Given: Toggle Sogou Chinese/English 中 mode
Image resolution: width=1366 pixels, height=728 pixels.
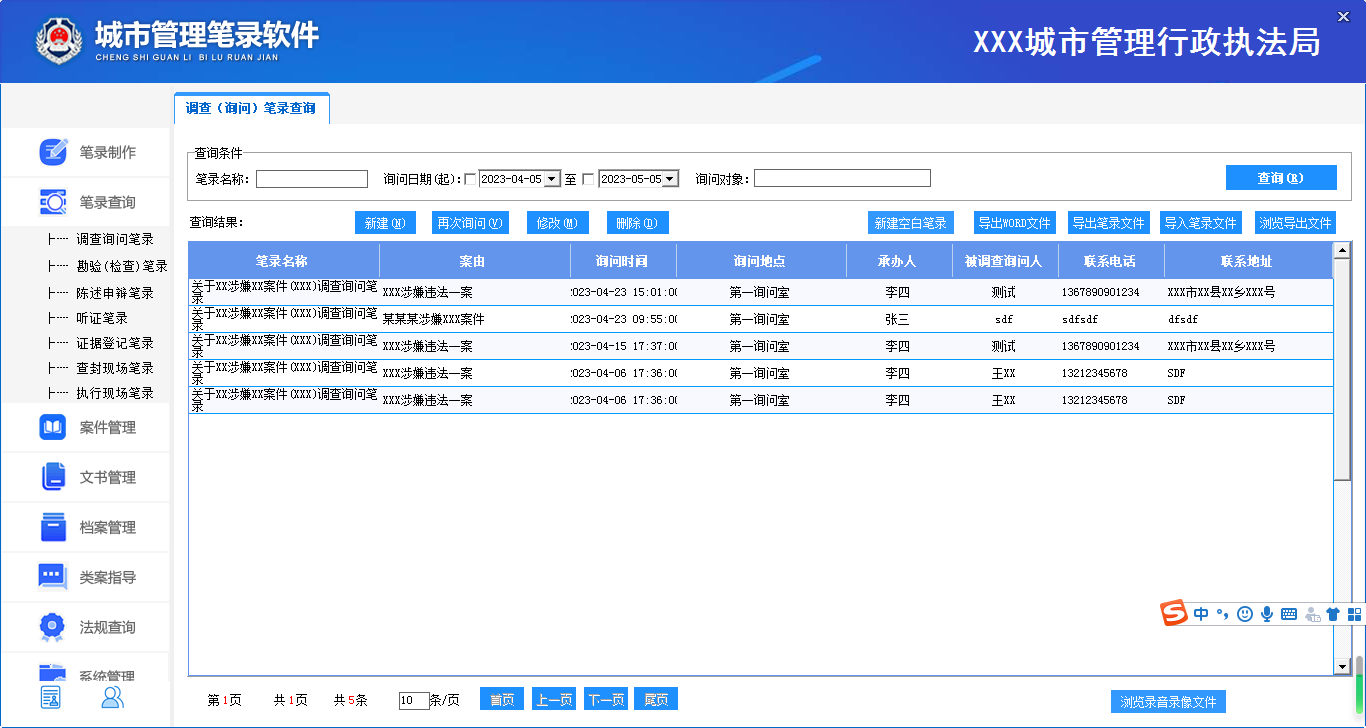Looking at the screenshot, I should point(1201,614).
